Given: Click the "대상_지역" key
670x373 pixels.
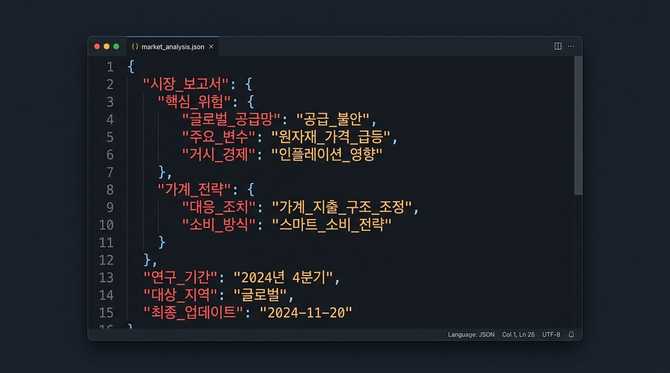Looking at the screenshot, I should [x=181, y=295].
